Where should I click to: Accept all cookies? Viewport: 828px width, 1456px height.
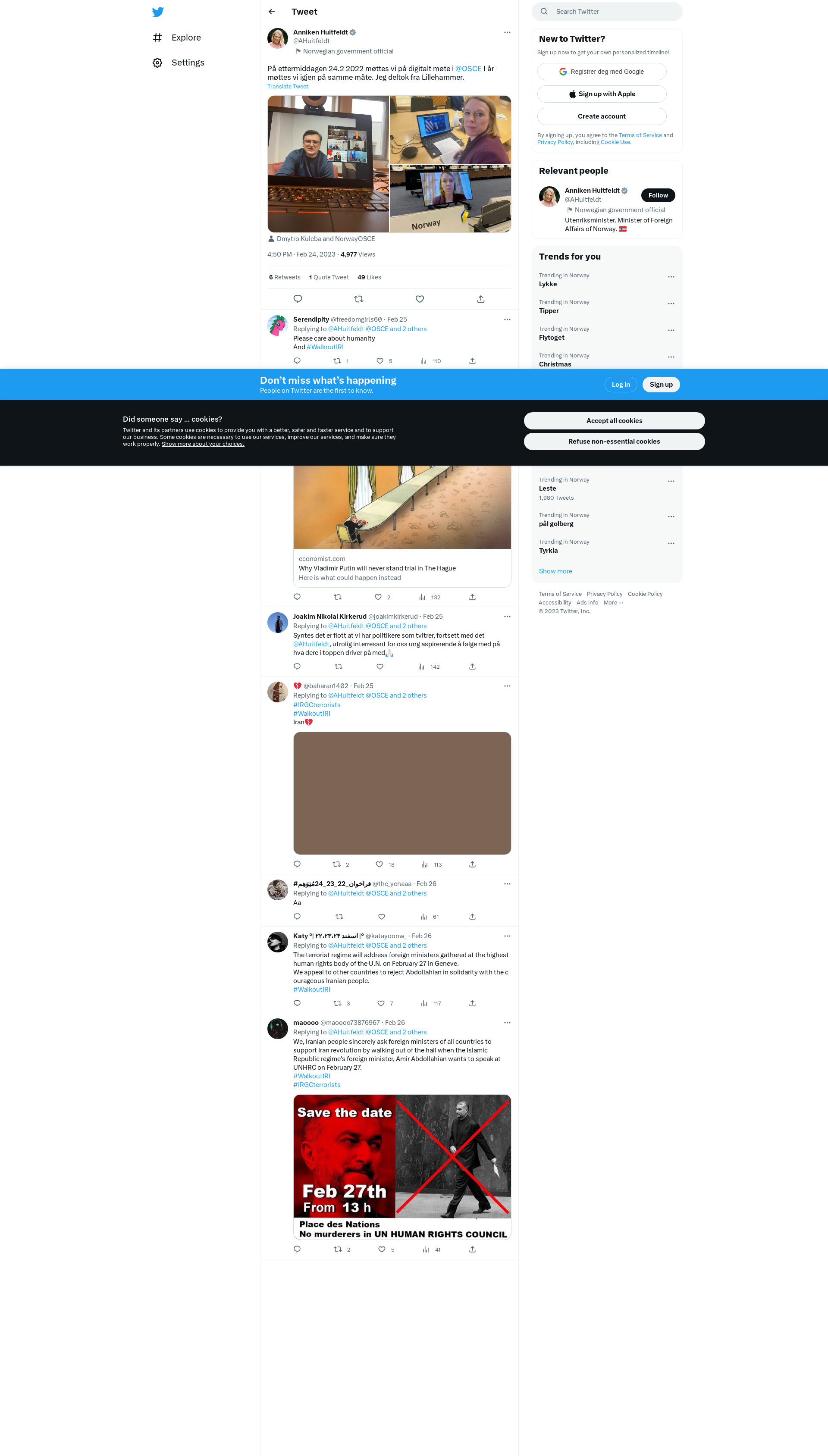(614, 421)
